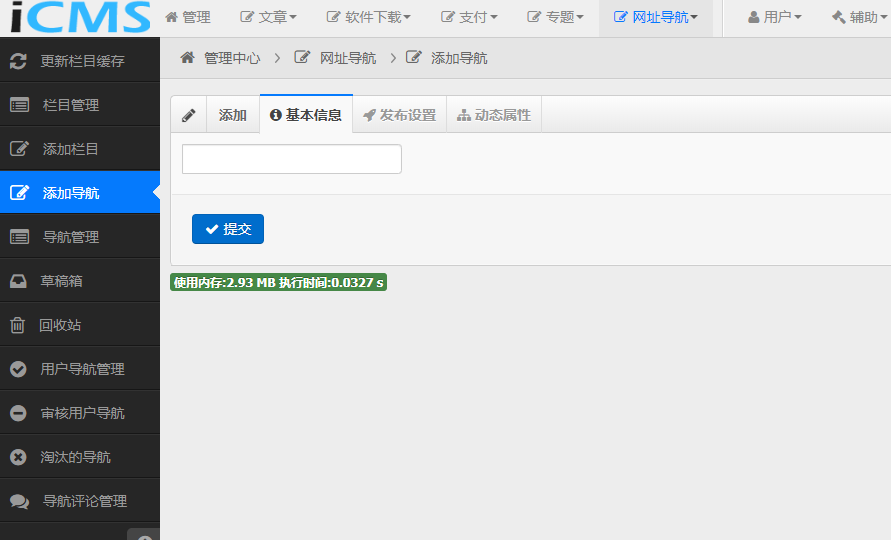
Task: Expand the 用户 dropdown menu
Action: 775,18
